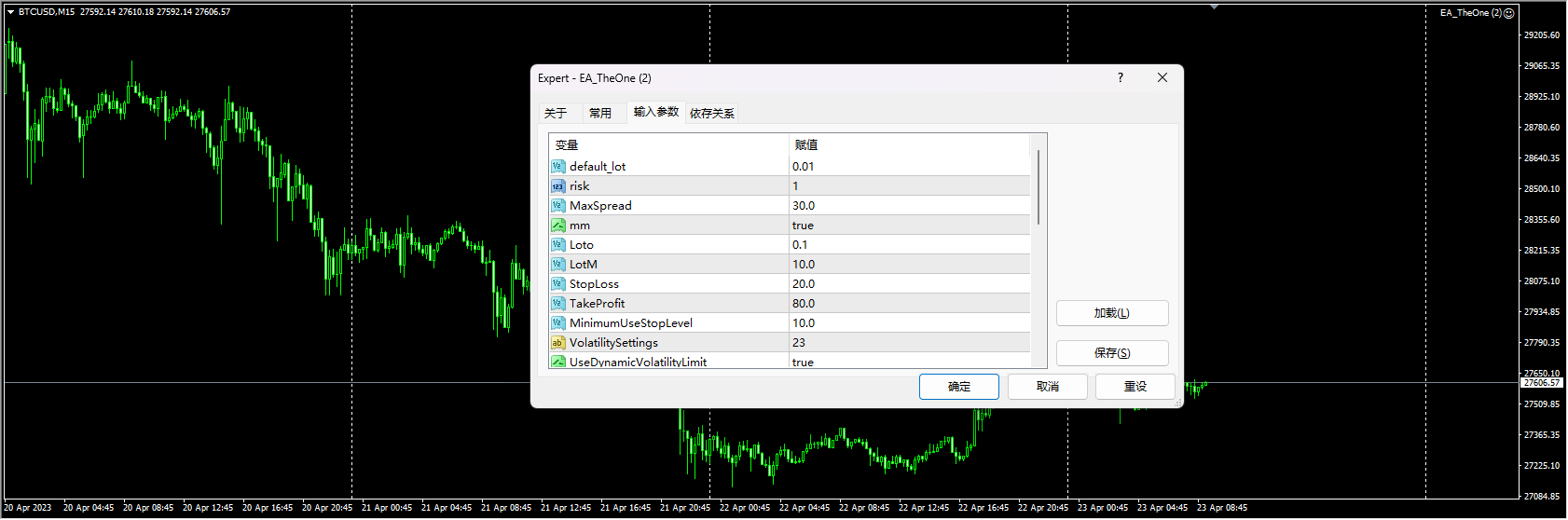Screen dimensions: 1568x520
Task: Open the 依存关系 tab
Action: click(712, 113)
